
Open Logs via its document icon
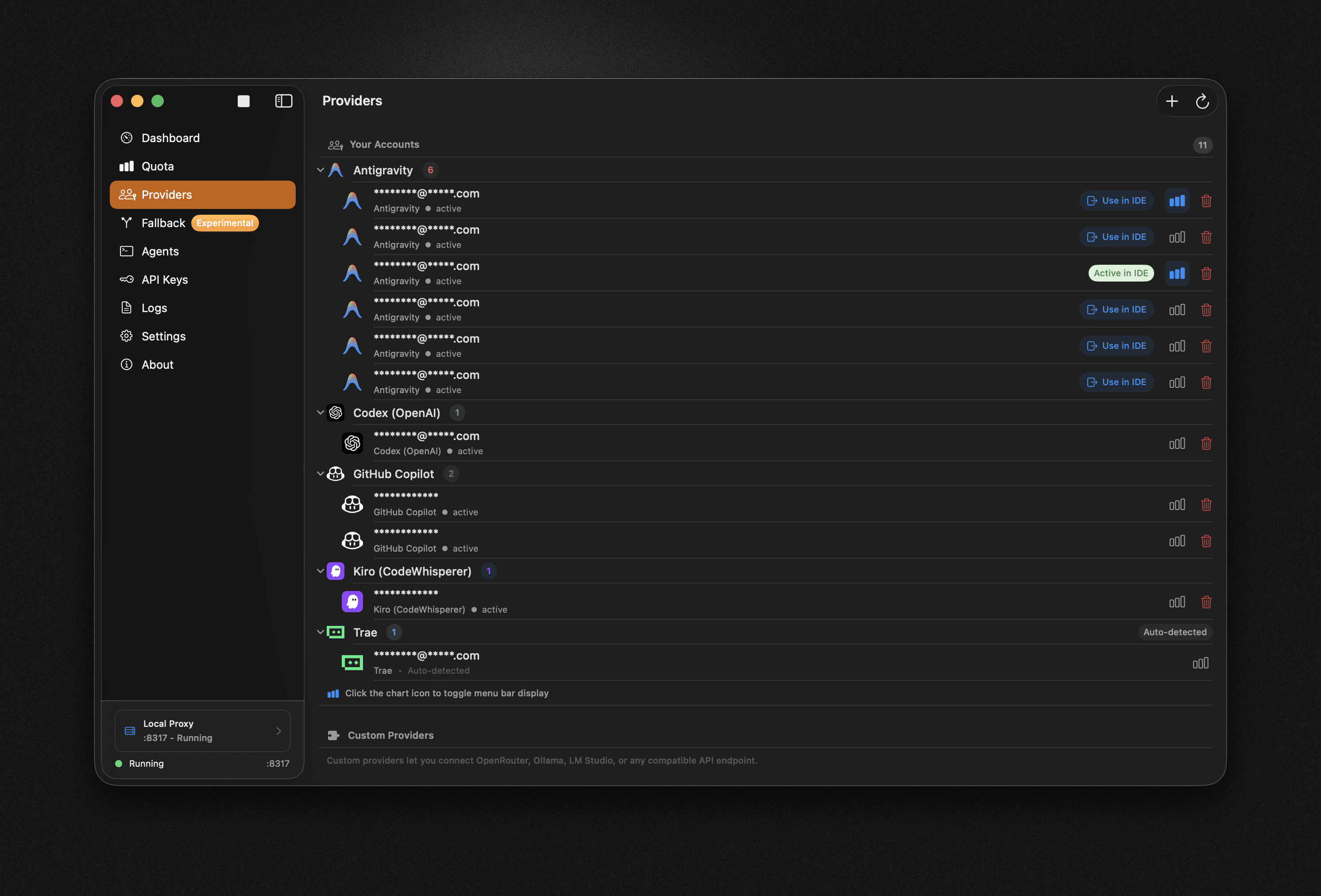click(126, 308)
